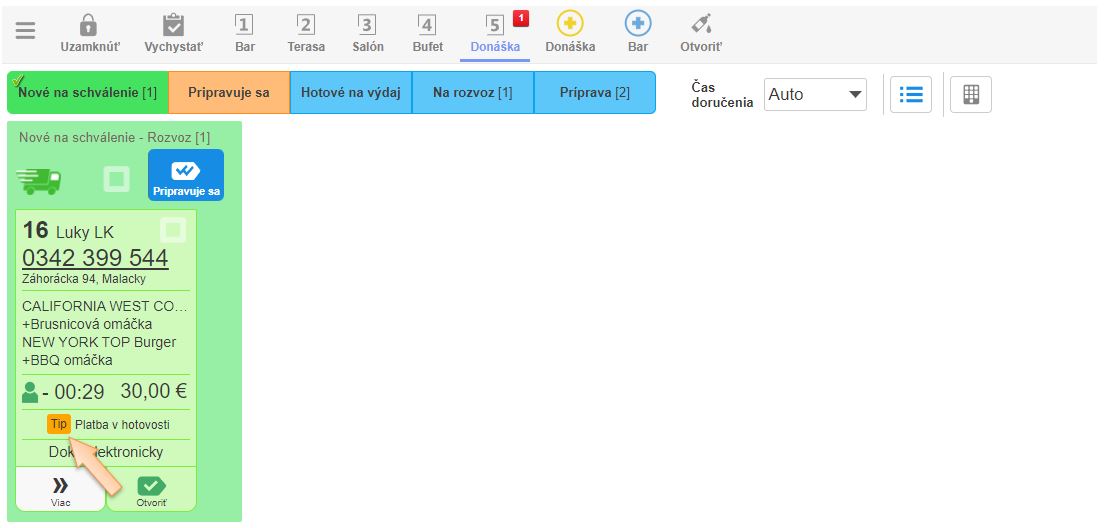The image size is (1104, 528).
Task: Click phone number 0342 399 544
Action: tap(95, 259)
